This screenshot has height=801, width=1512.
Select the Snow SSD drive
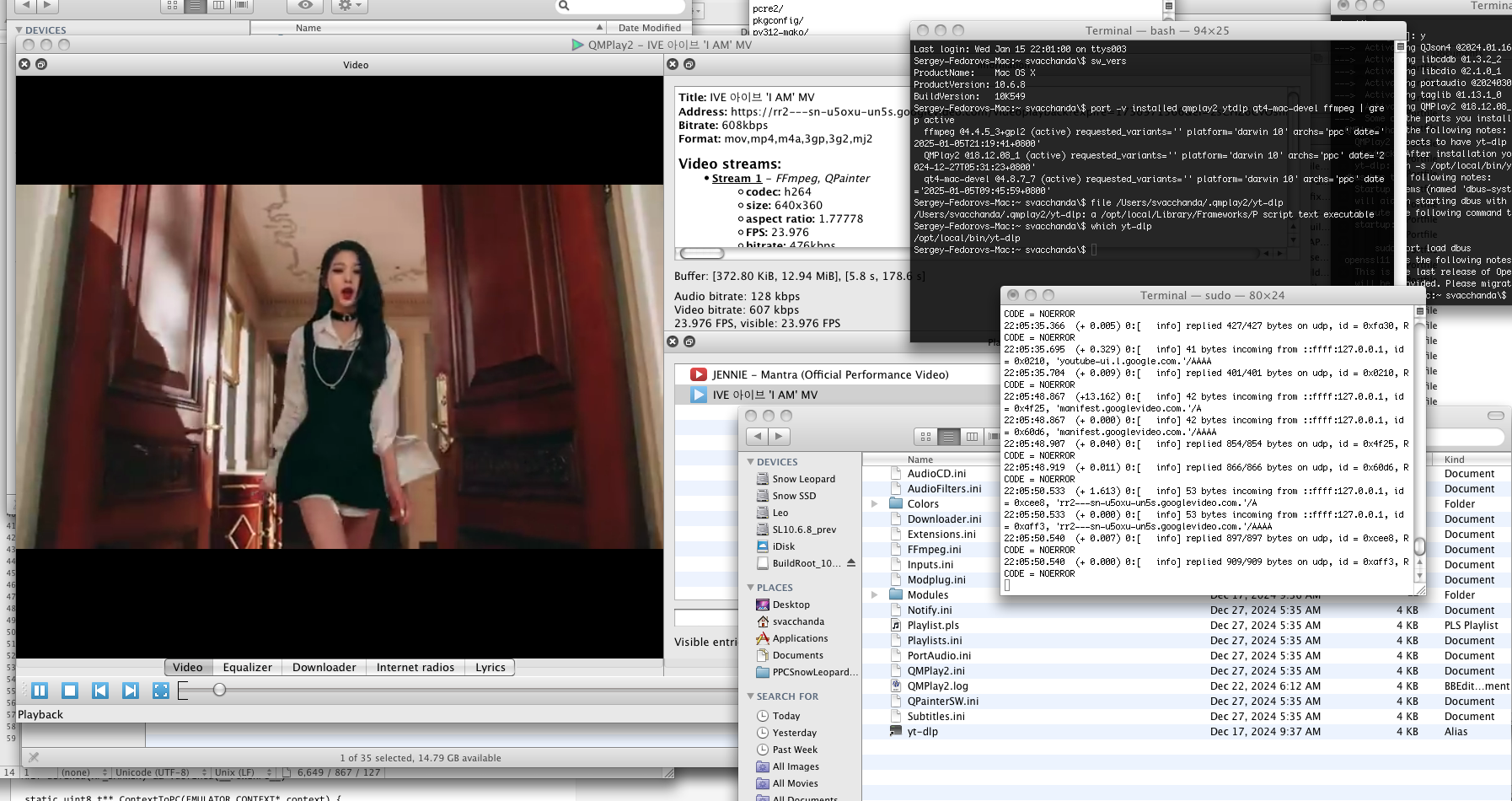[x=794, y=496]
